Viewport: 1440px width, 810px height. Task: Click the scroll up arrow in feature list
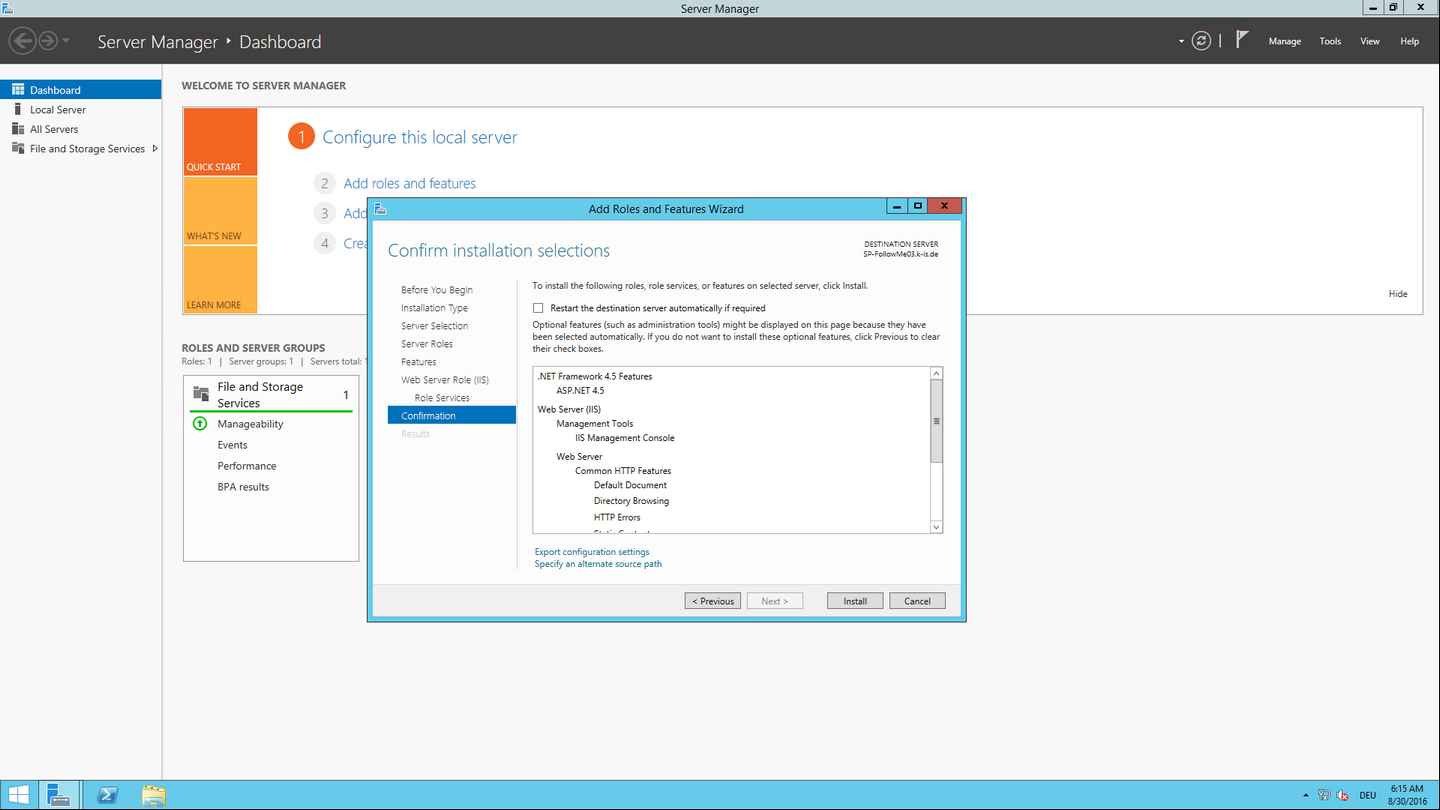[x=937, y=374]
